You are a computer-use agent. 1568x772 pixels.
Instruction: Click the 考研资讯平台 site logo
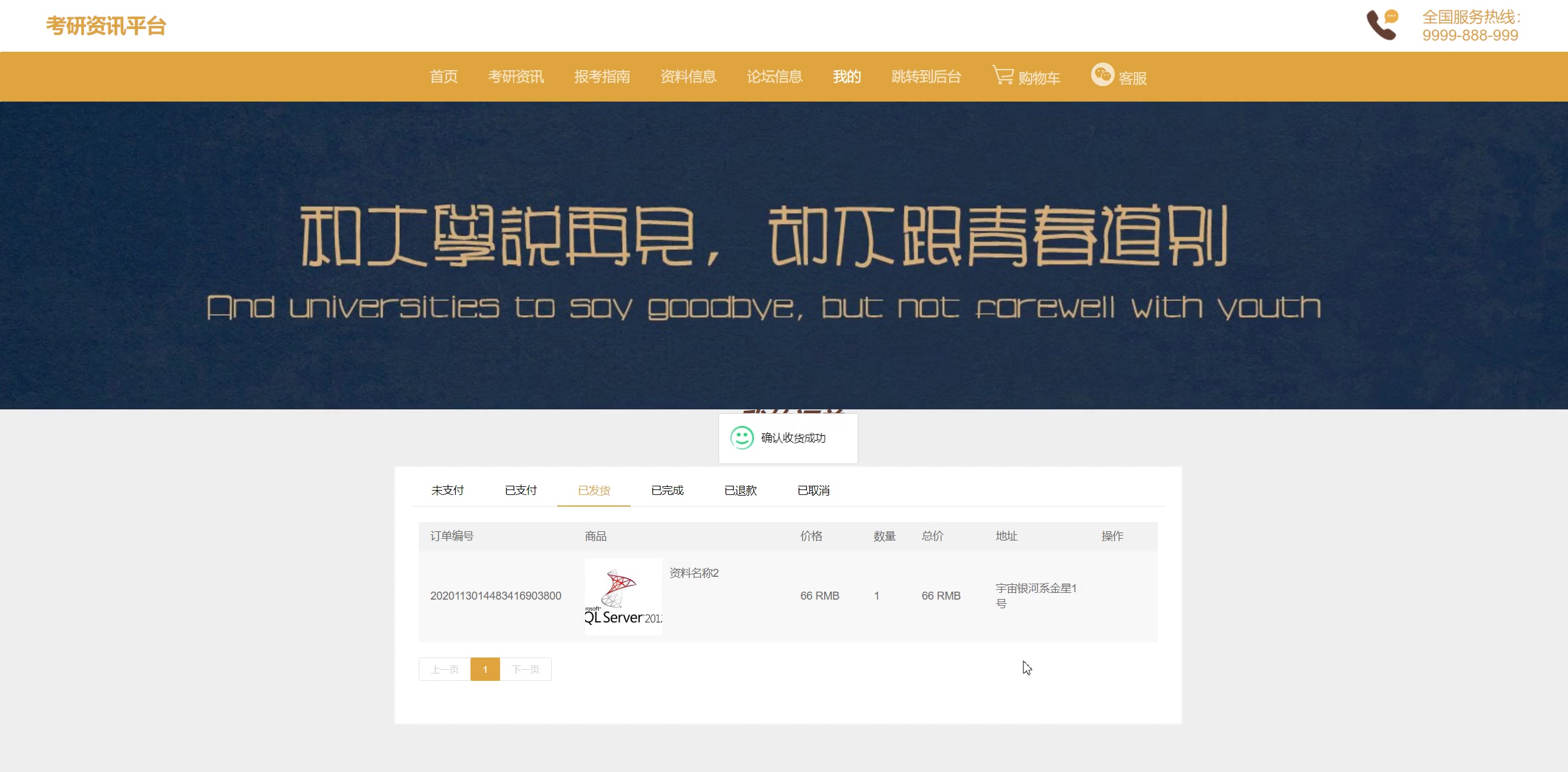click(105, 25)
